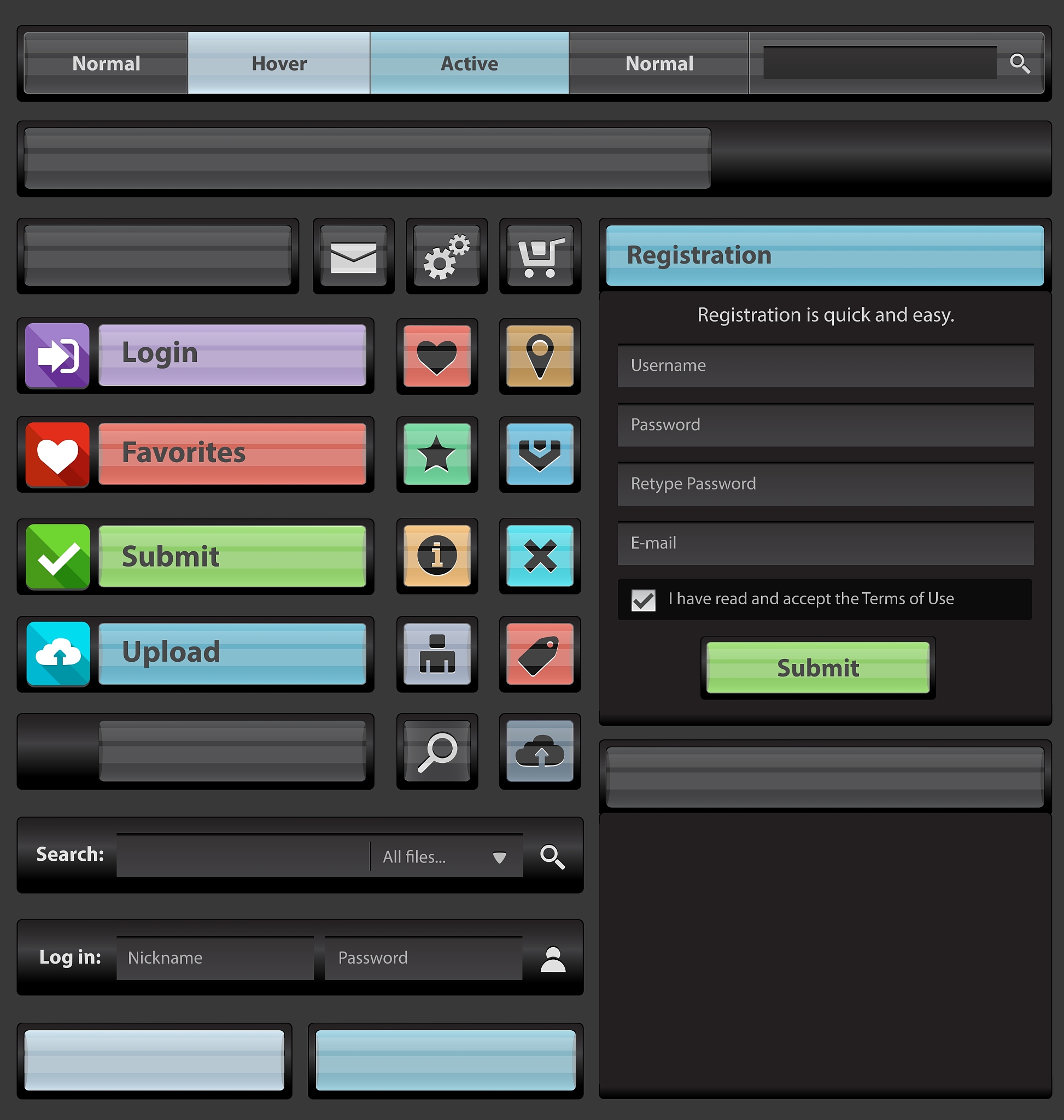Click the blue-gray cloud upload icon tile

click(x=539, y=751)
